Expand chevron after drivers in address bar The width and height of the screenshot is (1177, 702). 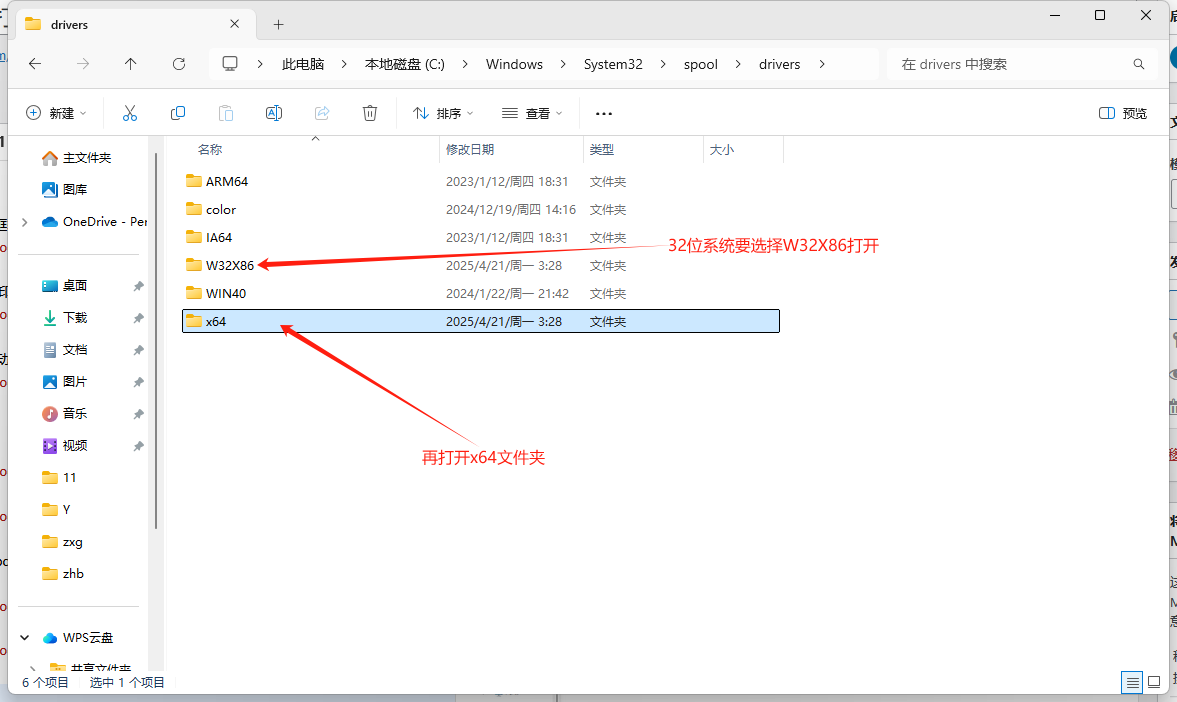(822, 65)
